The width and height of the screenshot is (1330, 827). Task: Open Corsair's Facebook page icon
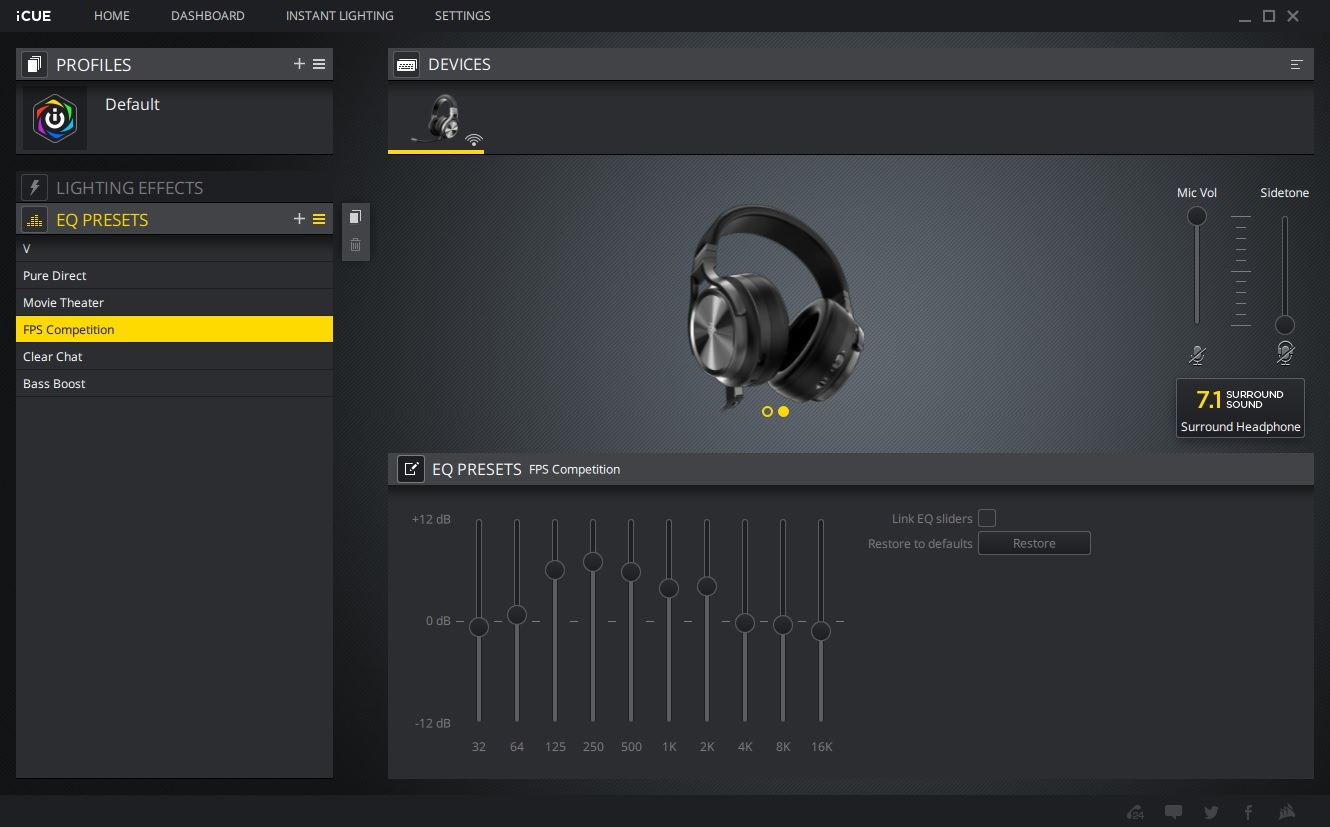coord(1248,812)
